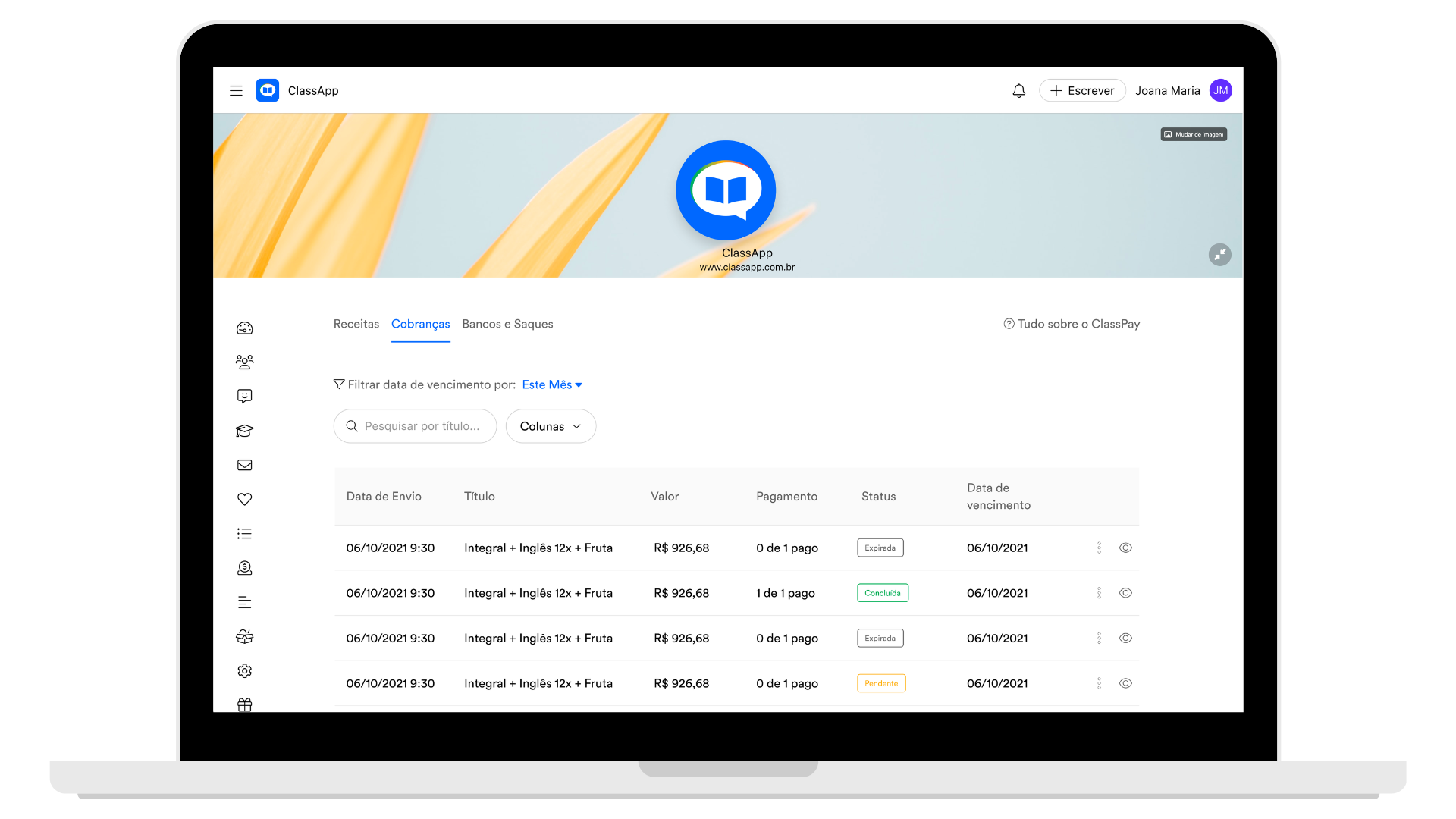The image size is (1456, 819).
Task: Click the ClassApp logo in header
Action: (268, 90)
